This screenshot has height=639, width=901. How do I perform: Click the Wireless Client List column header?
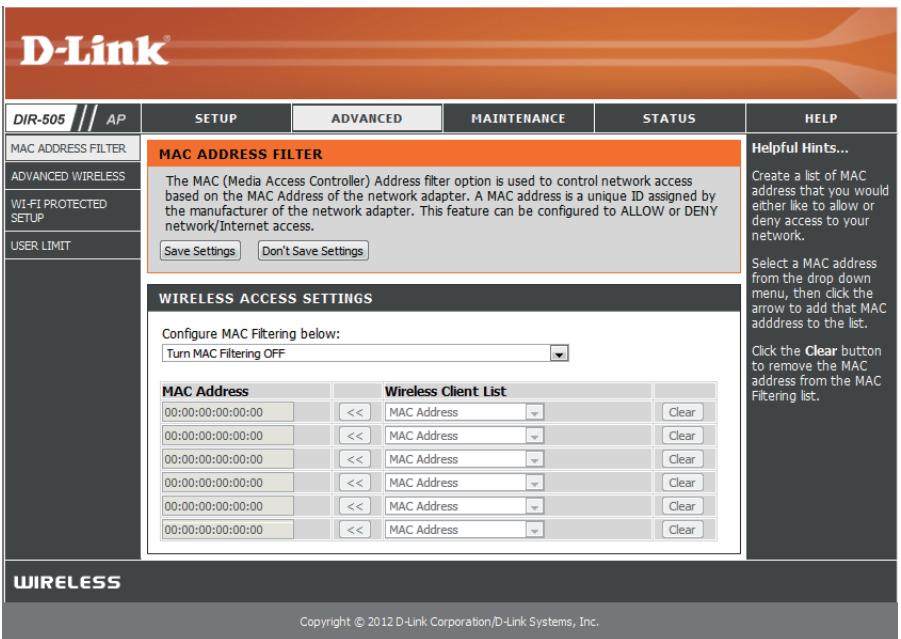(445, 391)
